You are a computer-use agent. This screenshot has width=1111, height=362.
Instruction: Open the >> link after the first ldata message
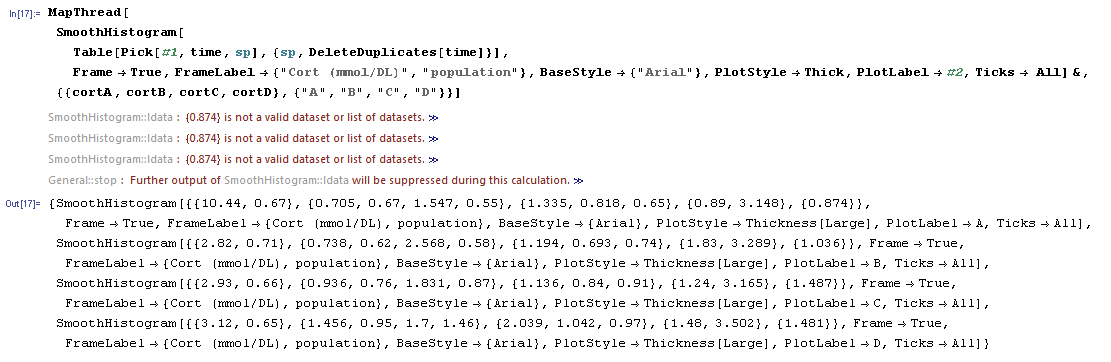(x=433, y=118)
